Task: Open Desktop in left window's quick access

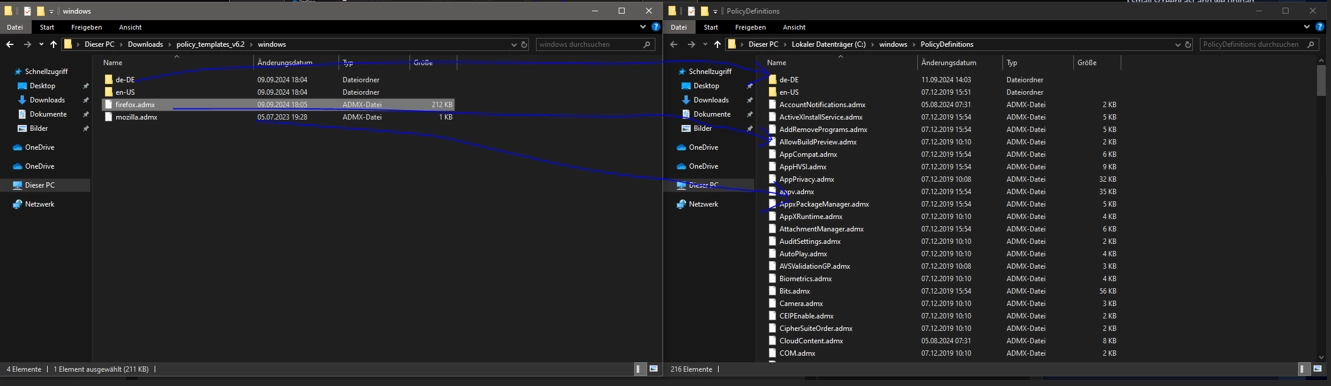Action: (42, 86)
